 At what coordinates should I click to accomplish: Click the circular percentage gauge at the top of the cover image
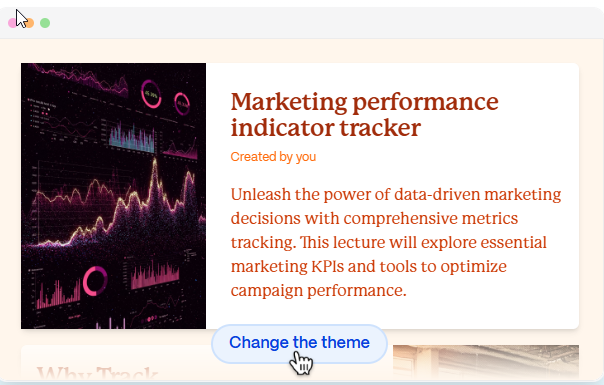pos(151,94)
